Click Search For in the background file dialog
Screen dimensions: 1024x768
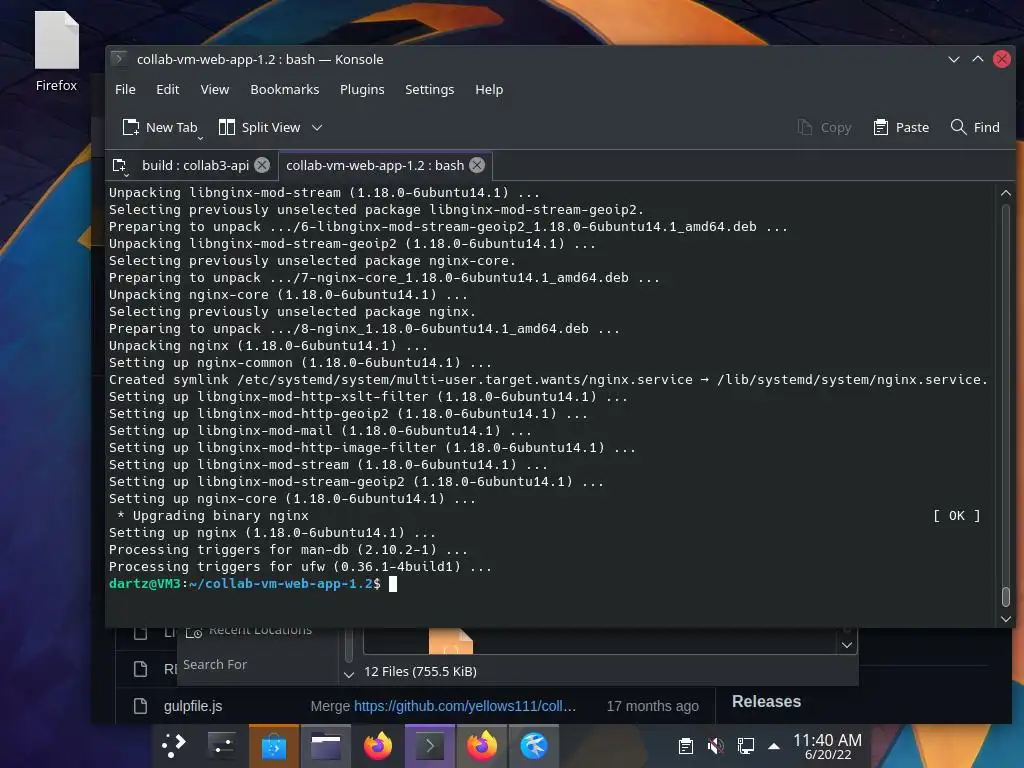pyautogui.click(x=215, y=664)
